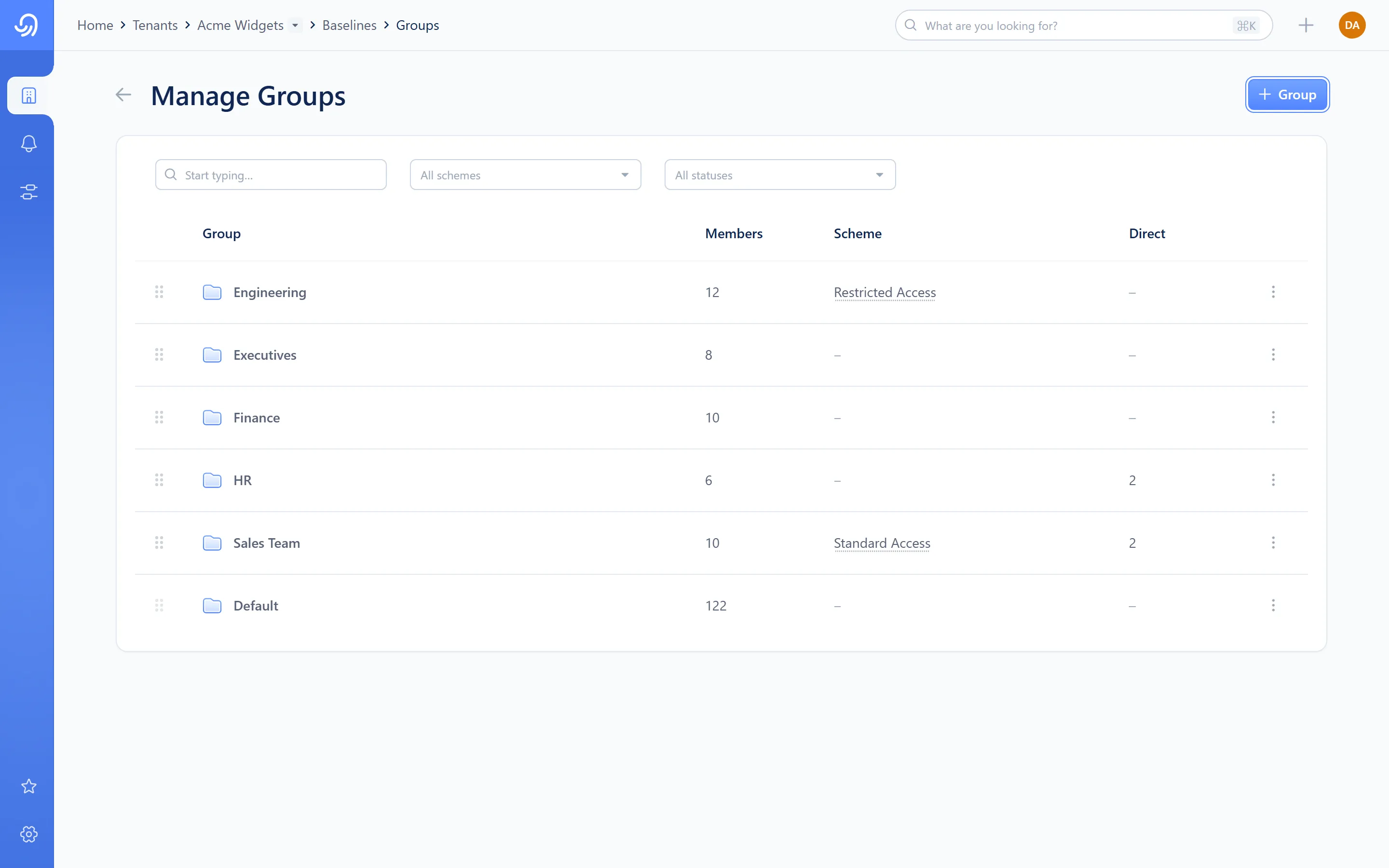Screen dimensions: 1389x868
Task: Open notifications bell in sidebar
Action: (29, 144)
